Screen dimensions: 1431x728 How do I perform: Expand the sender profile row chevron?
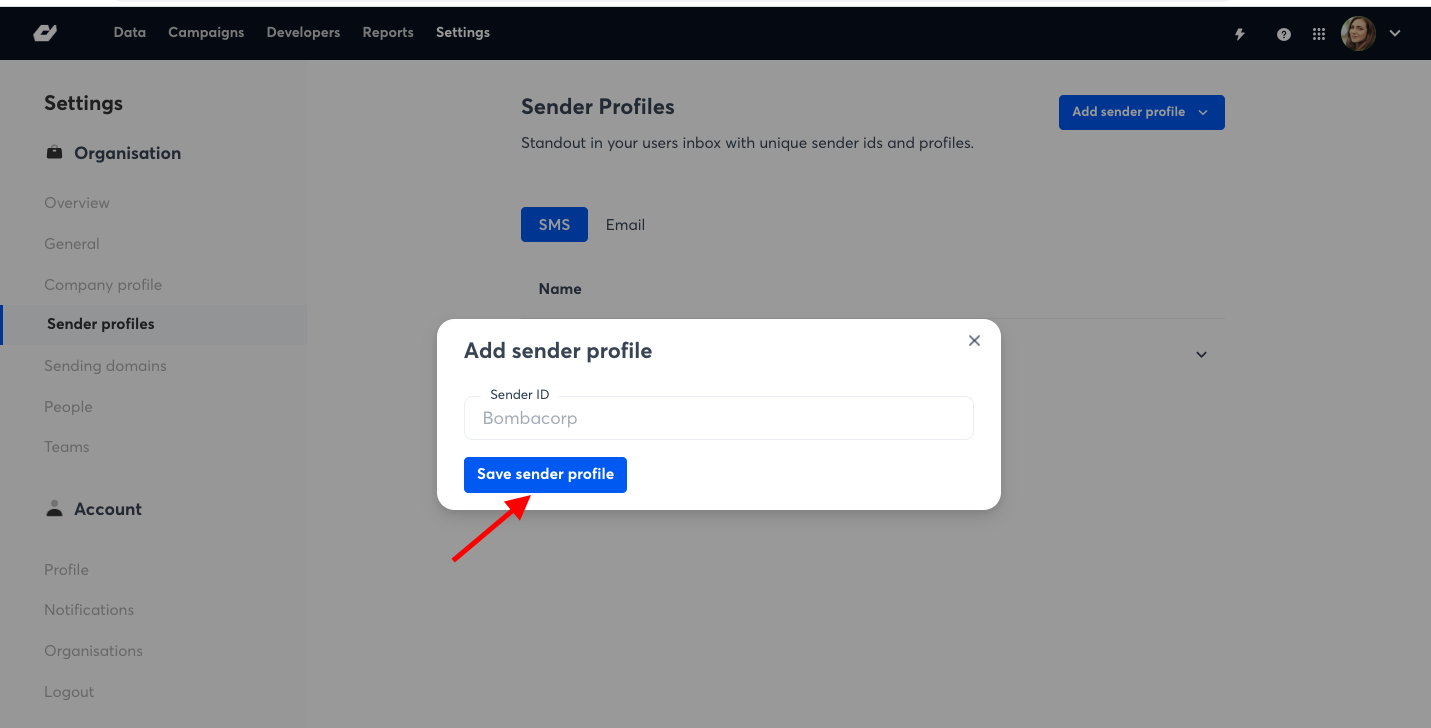coord(1201,355)
